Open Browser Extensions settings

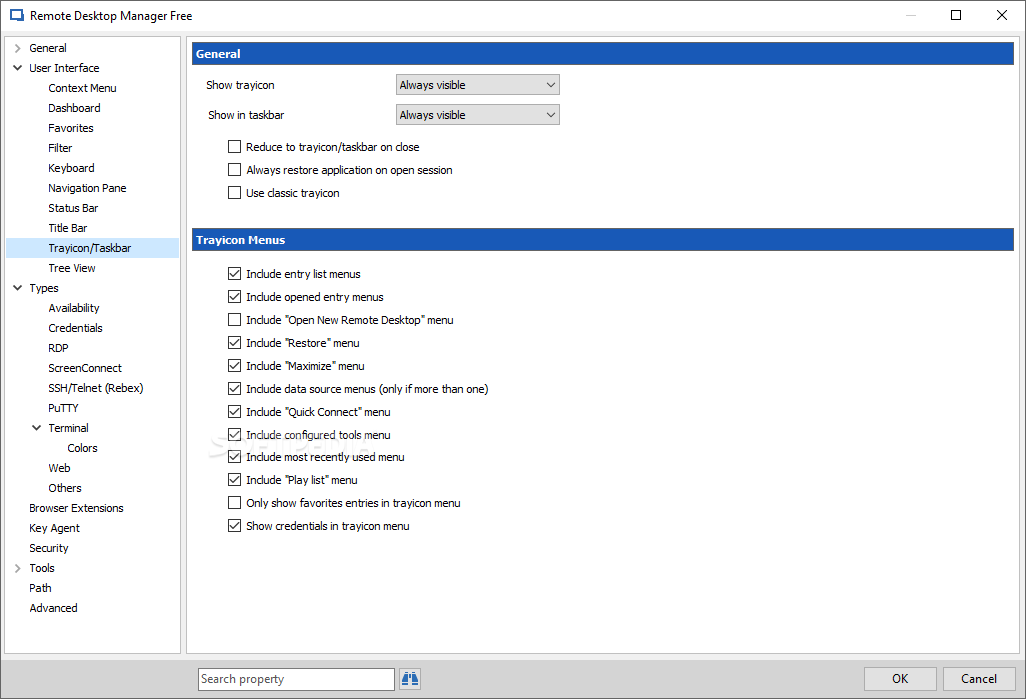77,508
